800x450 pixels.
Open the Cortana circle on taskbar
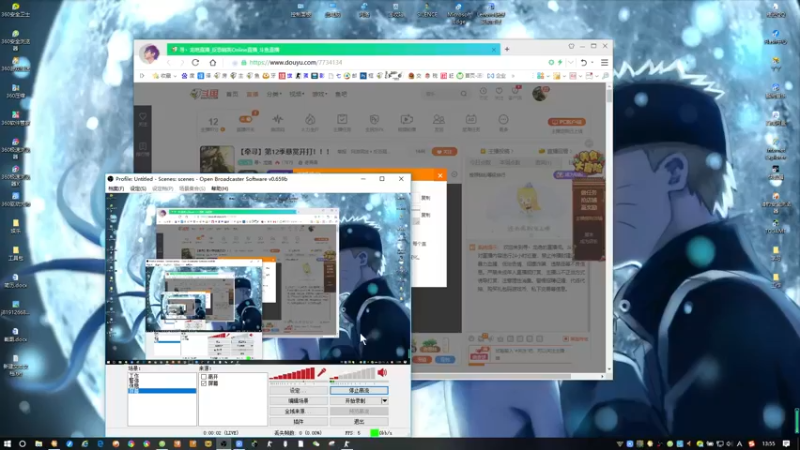pos(22,444)
